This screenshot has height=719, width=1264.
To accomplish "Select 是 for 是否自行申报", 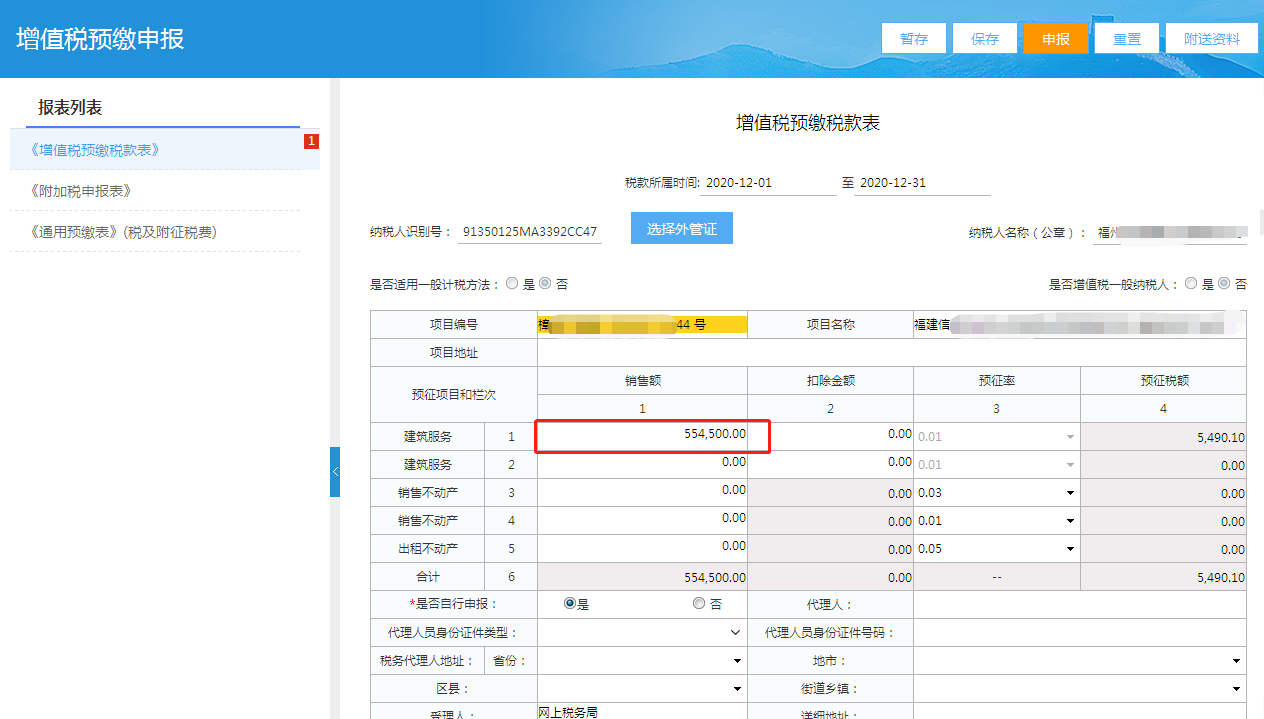I will coord(571,604).
